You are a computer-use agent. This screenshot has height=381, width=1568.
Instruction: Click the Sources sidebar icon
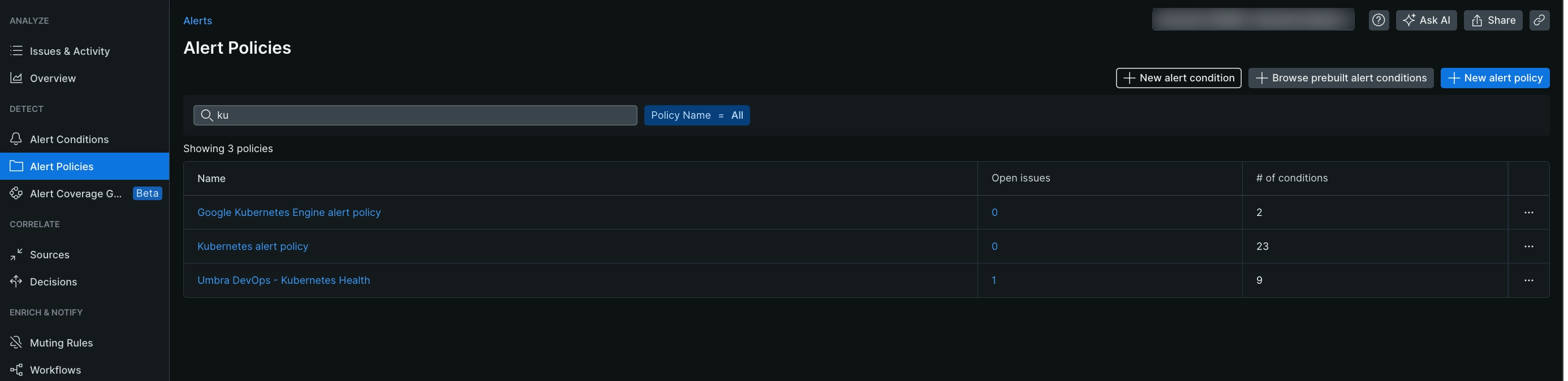tap(16, 254)
